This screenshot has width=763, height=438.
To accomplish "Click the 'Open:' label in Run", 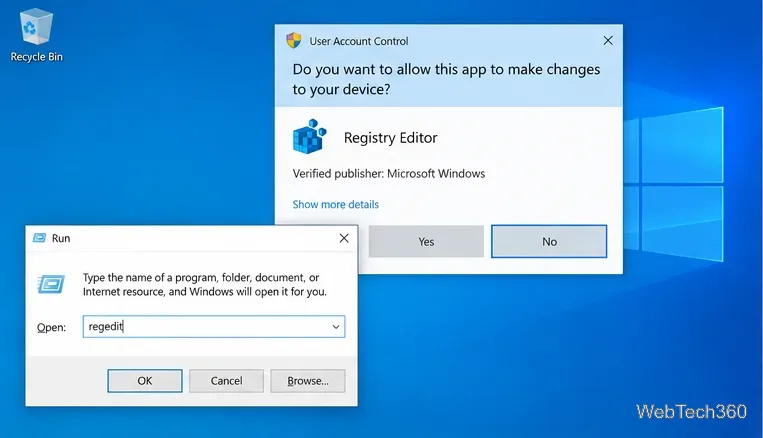I will click(52, 328).
